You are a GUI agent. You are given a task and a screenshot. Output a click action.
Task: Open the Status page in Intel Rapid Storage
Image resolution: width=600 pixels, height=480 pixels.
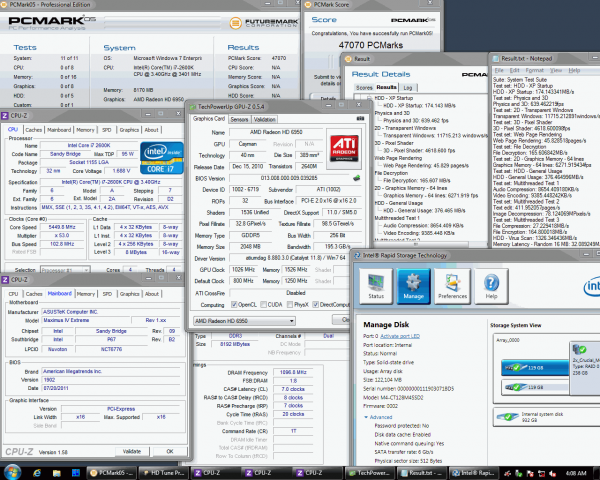tap(377, 285)
